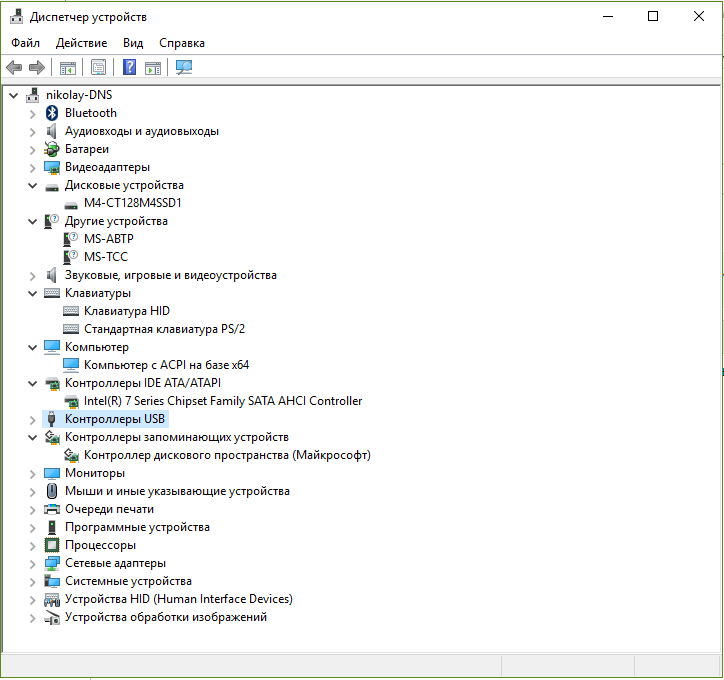Screen dimensions: 724x680
Task: Open the Справка menu
Action: [182, 43]
